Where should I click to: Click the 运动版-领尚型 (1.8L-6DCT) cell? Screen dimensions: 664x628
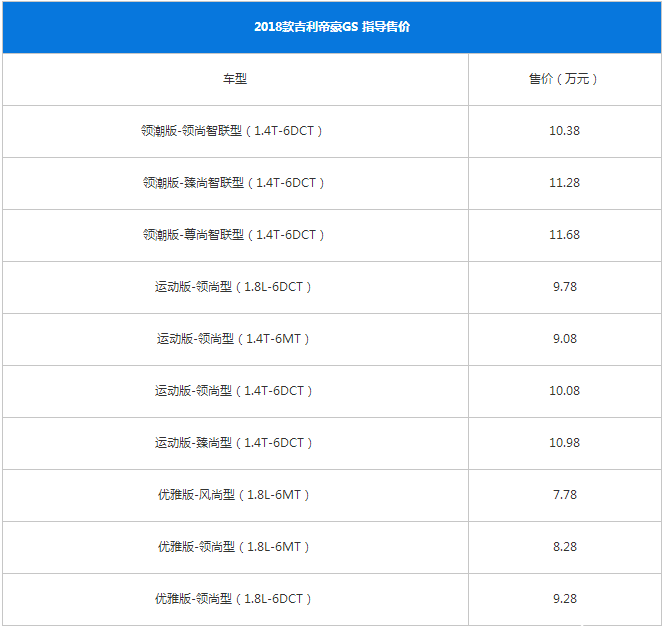pos(234,287)
